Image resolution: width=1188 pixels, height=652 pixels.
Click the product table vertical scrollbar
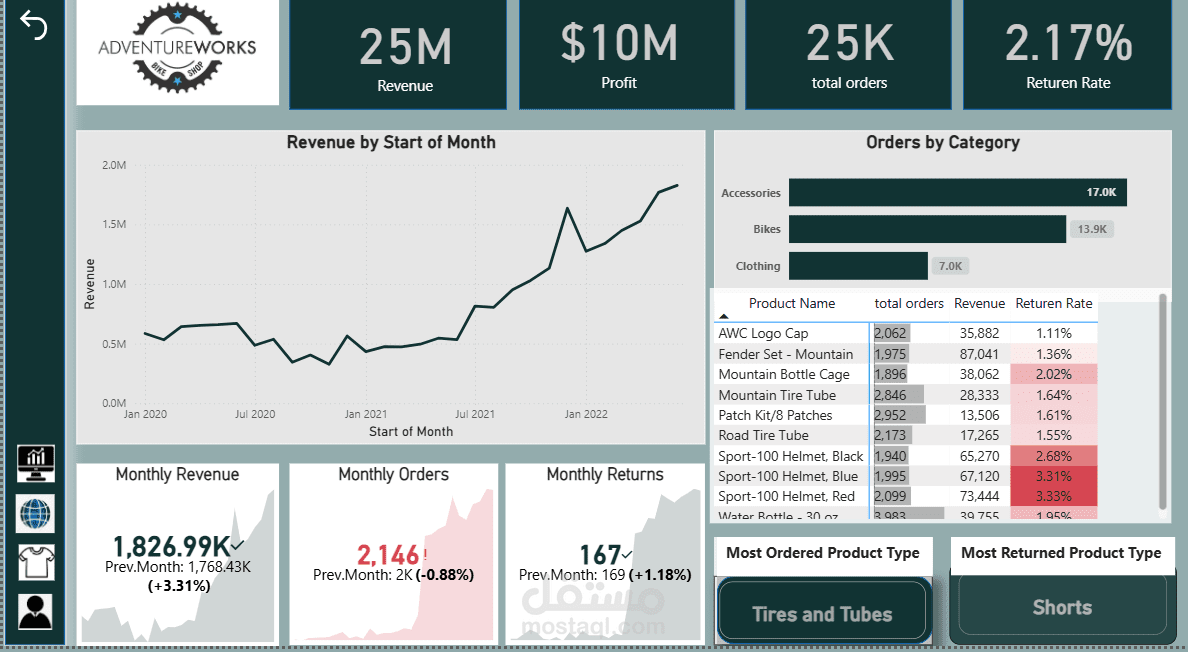(x=1163, y=401)
